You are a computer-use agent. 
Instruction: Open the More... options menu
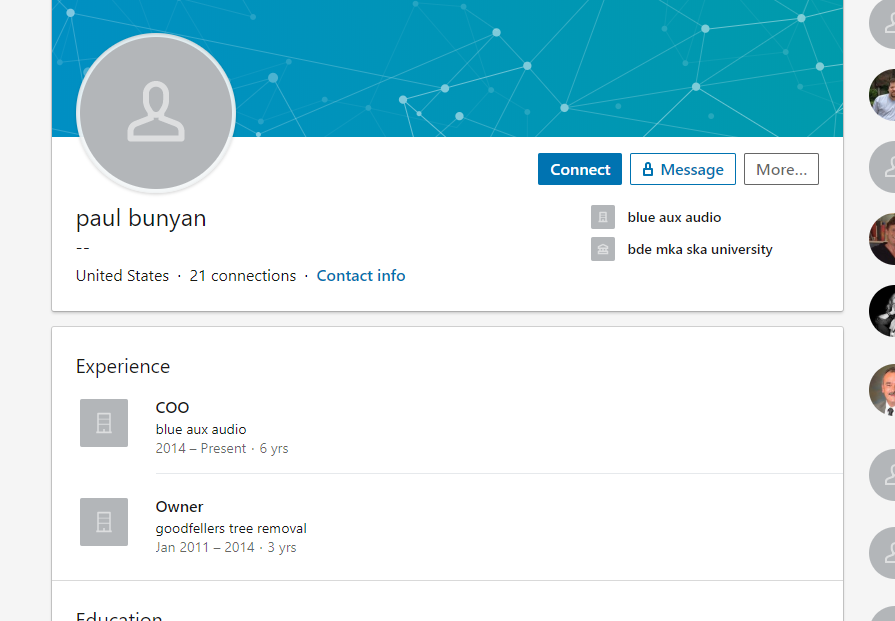click(781, 169)
